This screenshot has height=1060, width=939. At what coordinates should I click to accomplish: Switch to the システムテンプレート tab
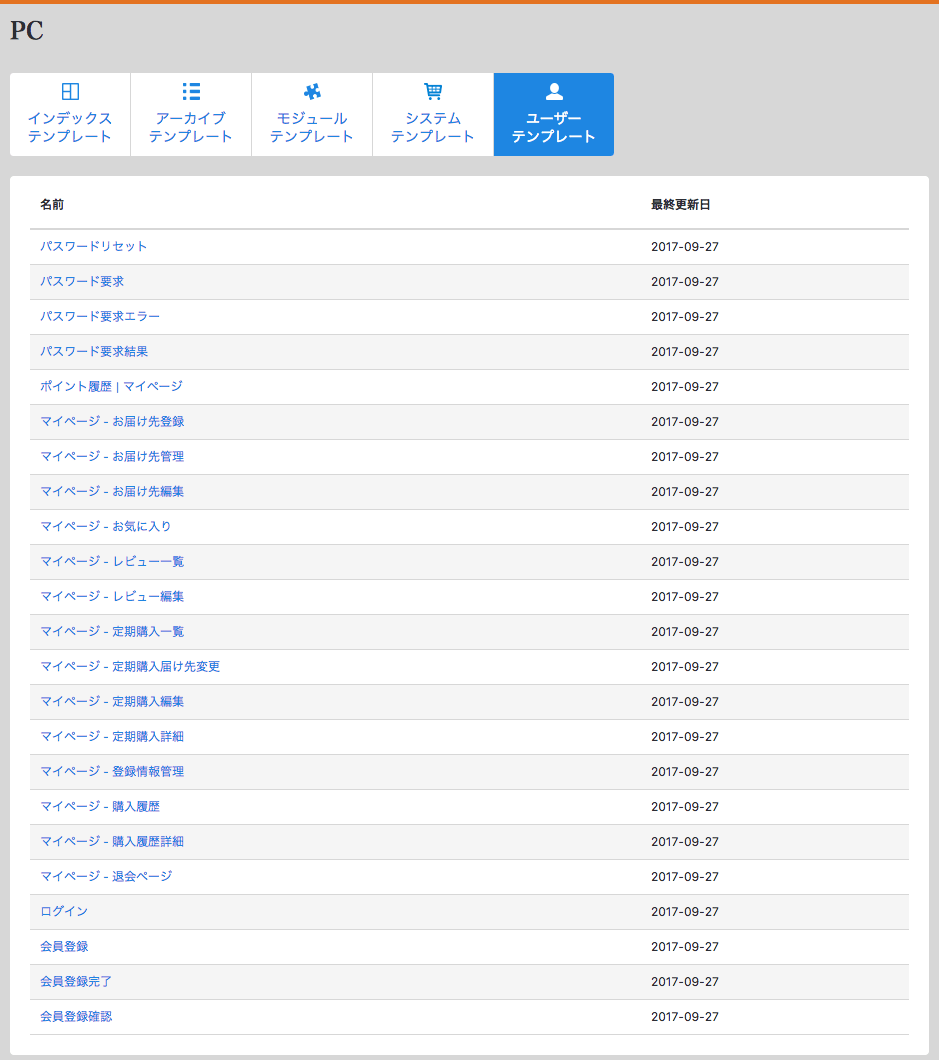[x=433, y=127]
